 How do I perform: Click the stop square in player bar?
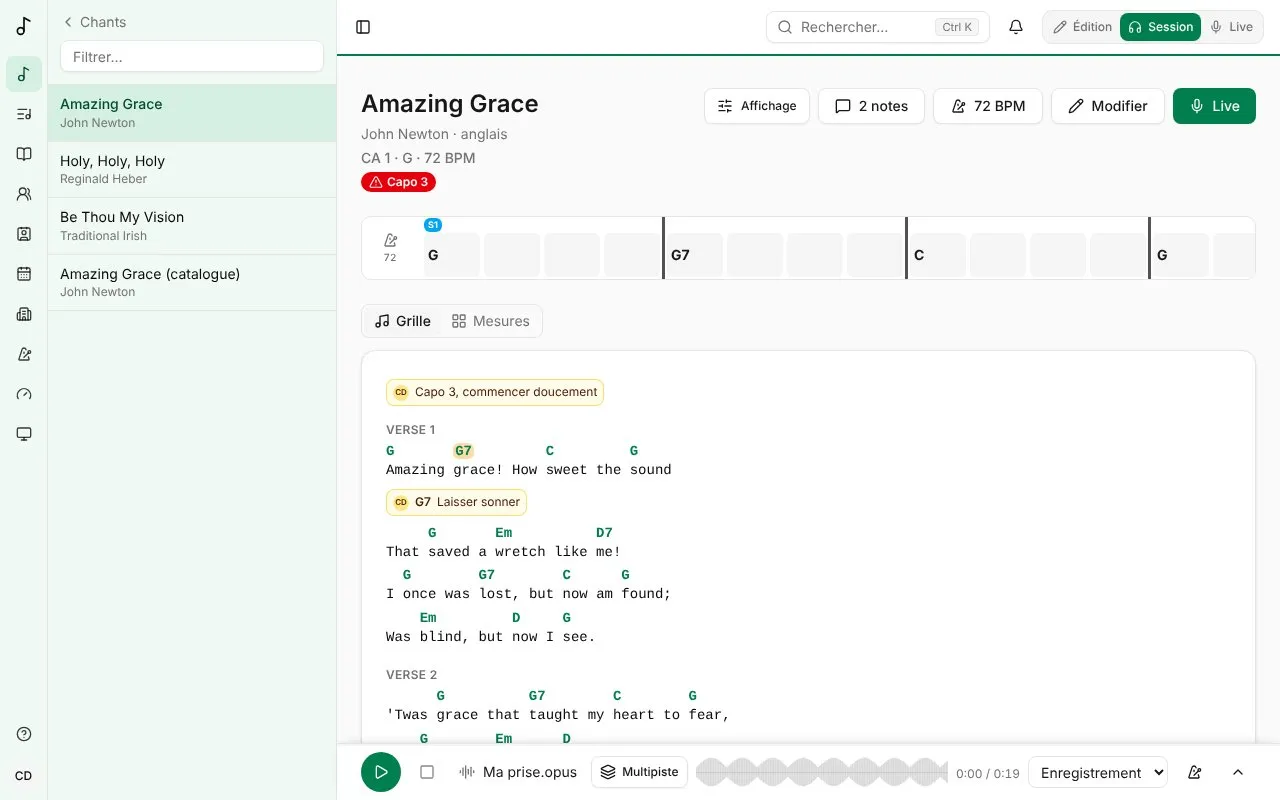click(x=427, y=772)
